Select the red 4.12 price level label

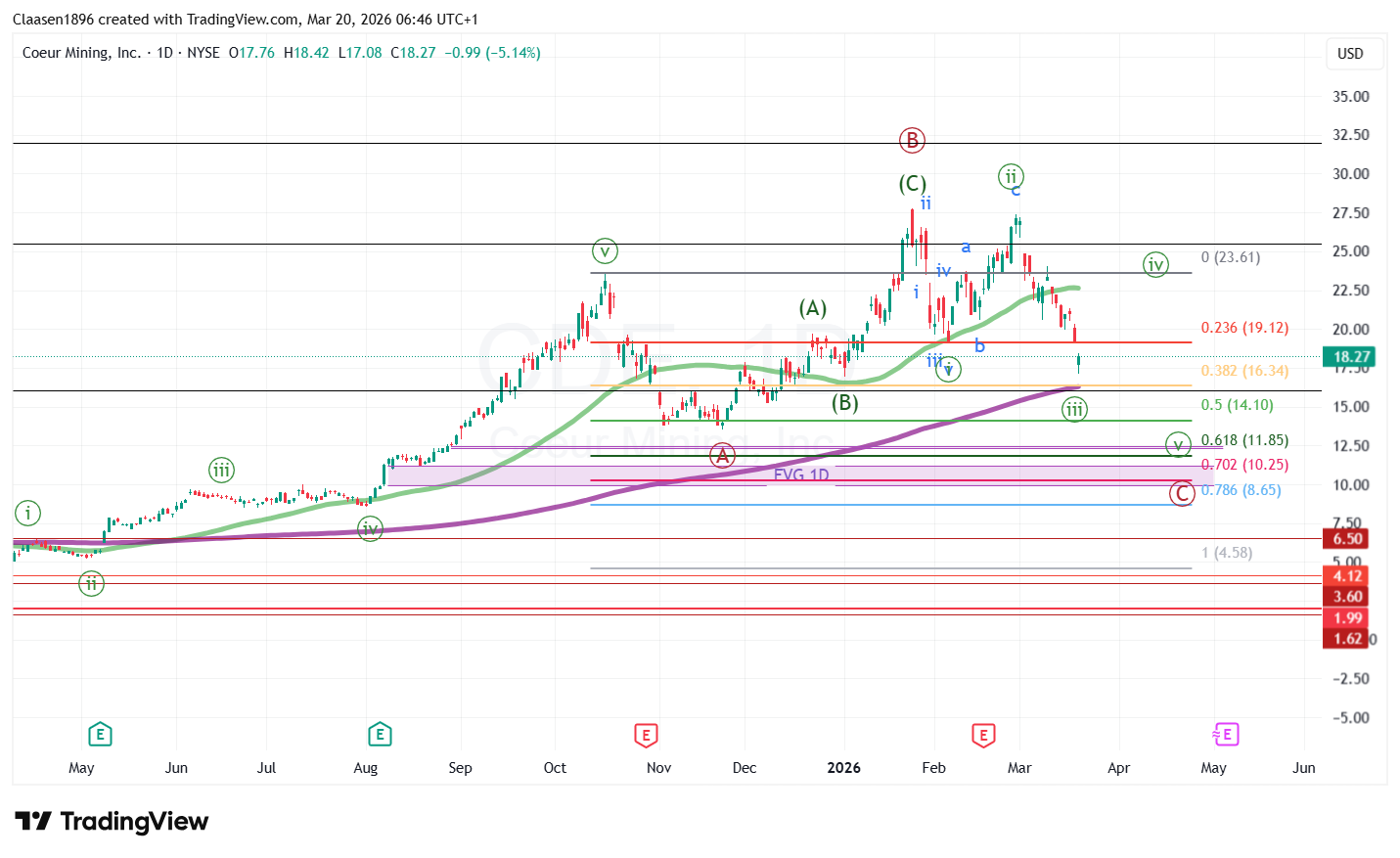click(x=1347, y=576)
